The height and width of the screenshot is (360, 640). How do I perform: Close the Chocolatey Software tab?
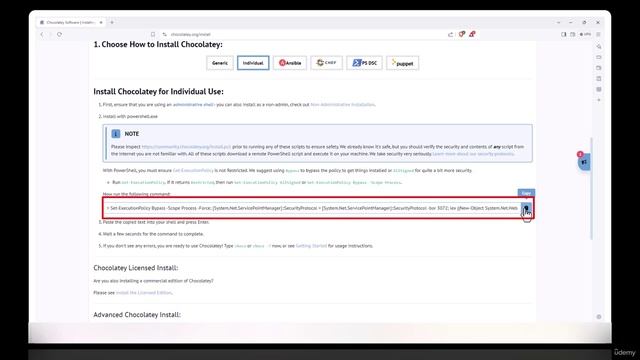click(101, 22)
